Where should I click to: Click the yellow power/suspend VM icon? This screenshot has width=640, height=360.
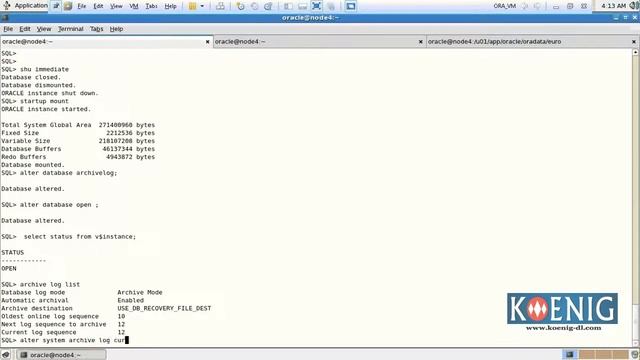[x=192, y=6]
